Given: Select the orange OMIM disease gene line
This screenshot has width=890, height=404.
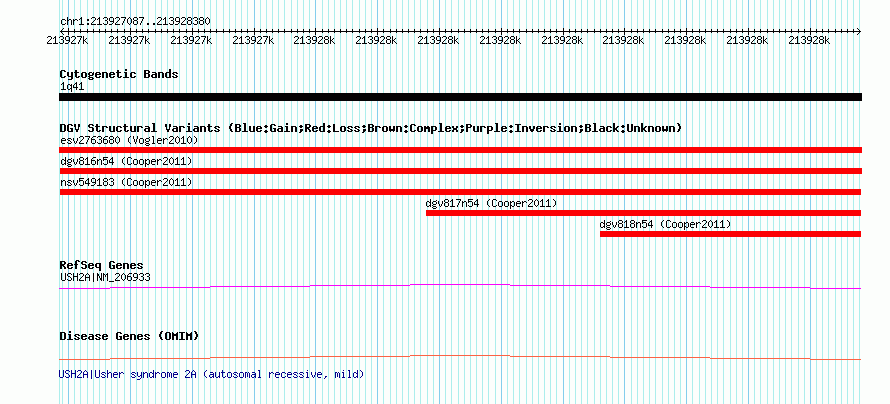Looking at the screenshot, I should pos(460,357).
